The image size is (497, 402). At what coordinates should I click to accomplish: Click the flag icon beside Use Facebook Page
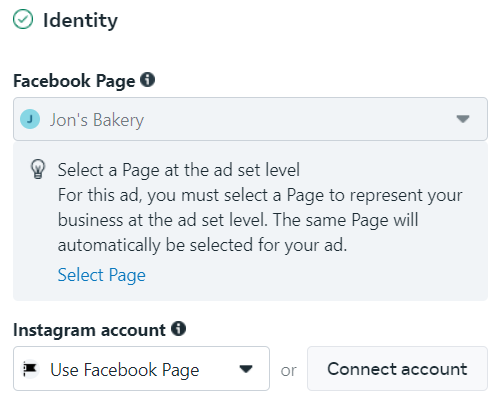(x=30, y=369)
